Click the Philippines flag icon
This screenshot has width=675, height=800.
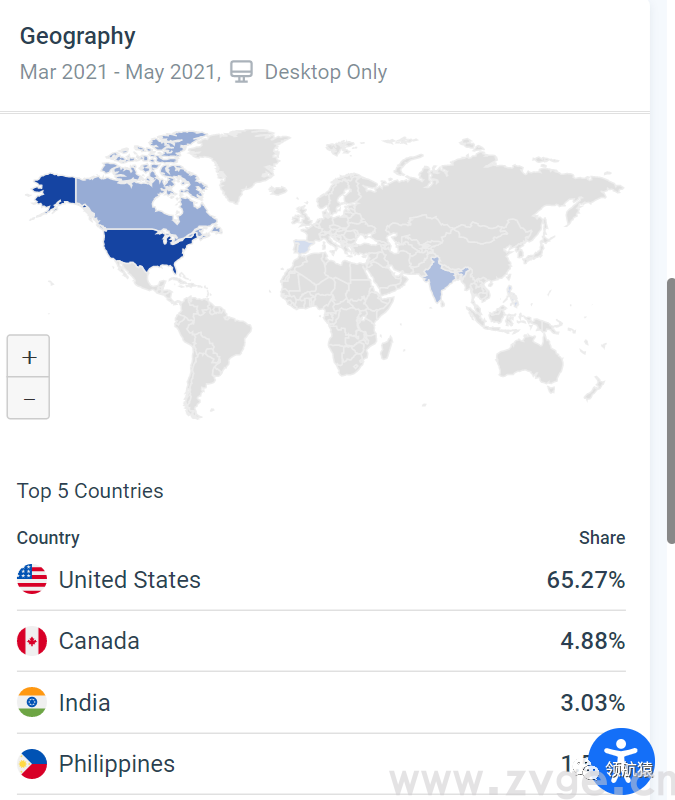point(32,764)
